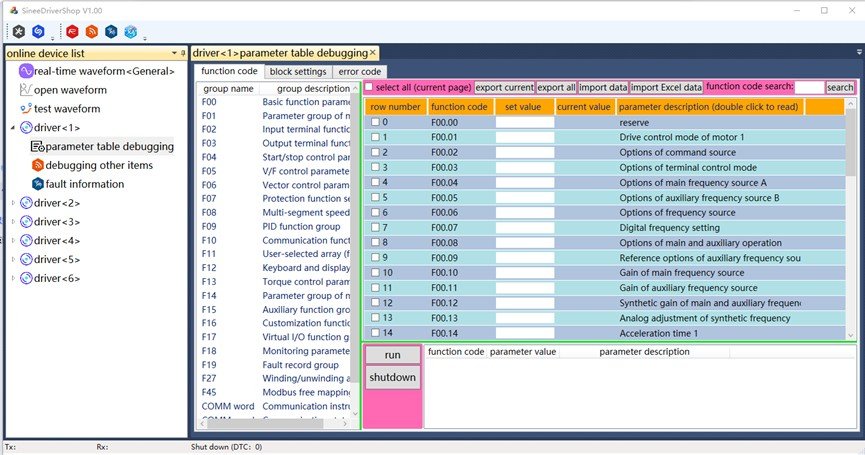The width and height of the screenshot is (865, 455).
Task: Tick the checkbox for row 7
Action: [x=375, y=228]
